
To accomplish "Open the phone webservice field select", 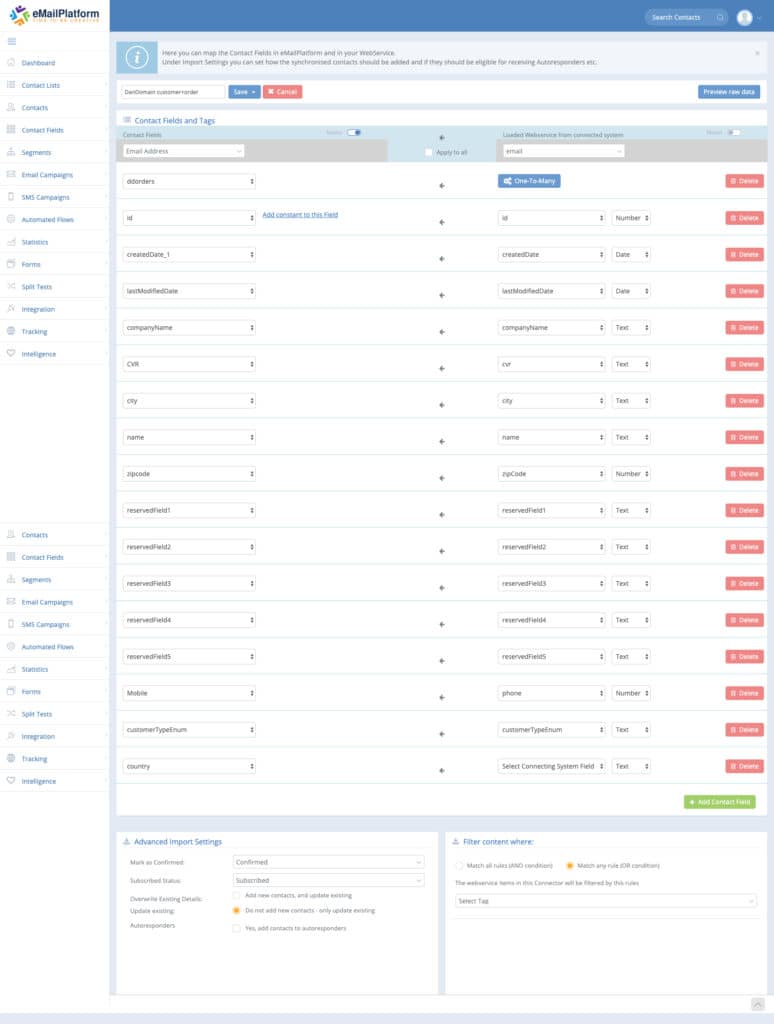I will (551, 694).
